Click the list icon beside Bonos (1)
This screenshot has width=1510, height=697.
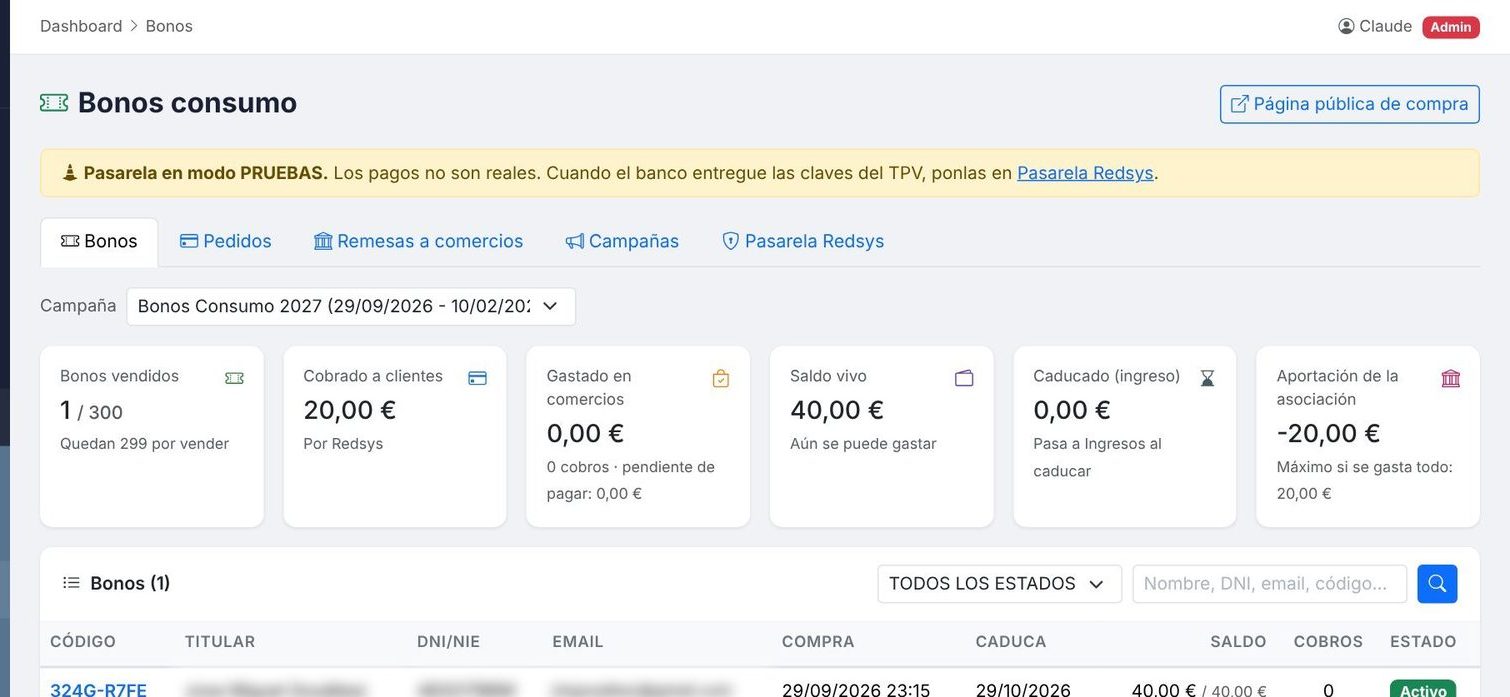[x=71, y=583]
